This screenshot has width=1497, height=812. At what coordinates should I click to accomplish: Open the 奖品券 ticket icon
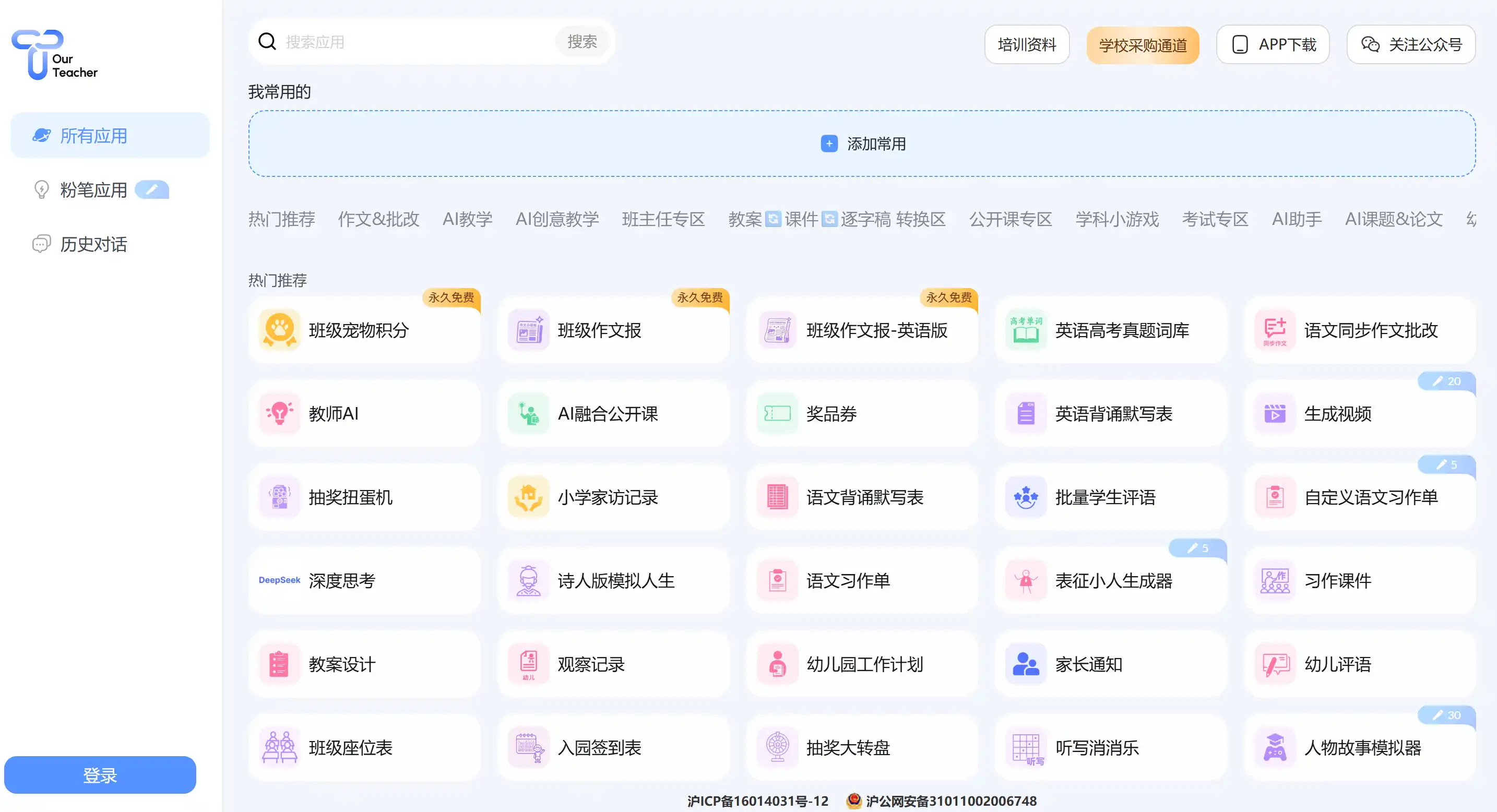pyautogui.click(x=777, y=413)
